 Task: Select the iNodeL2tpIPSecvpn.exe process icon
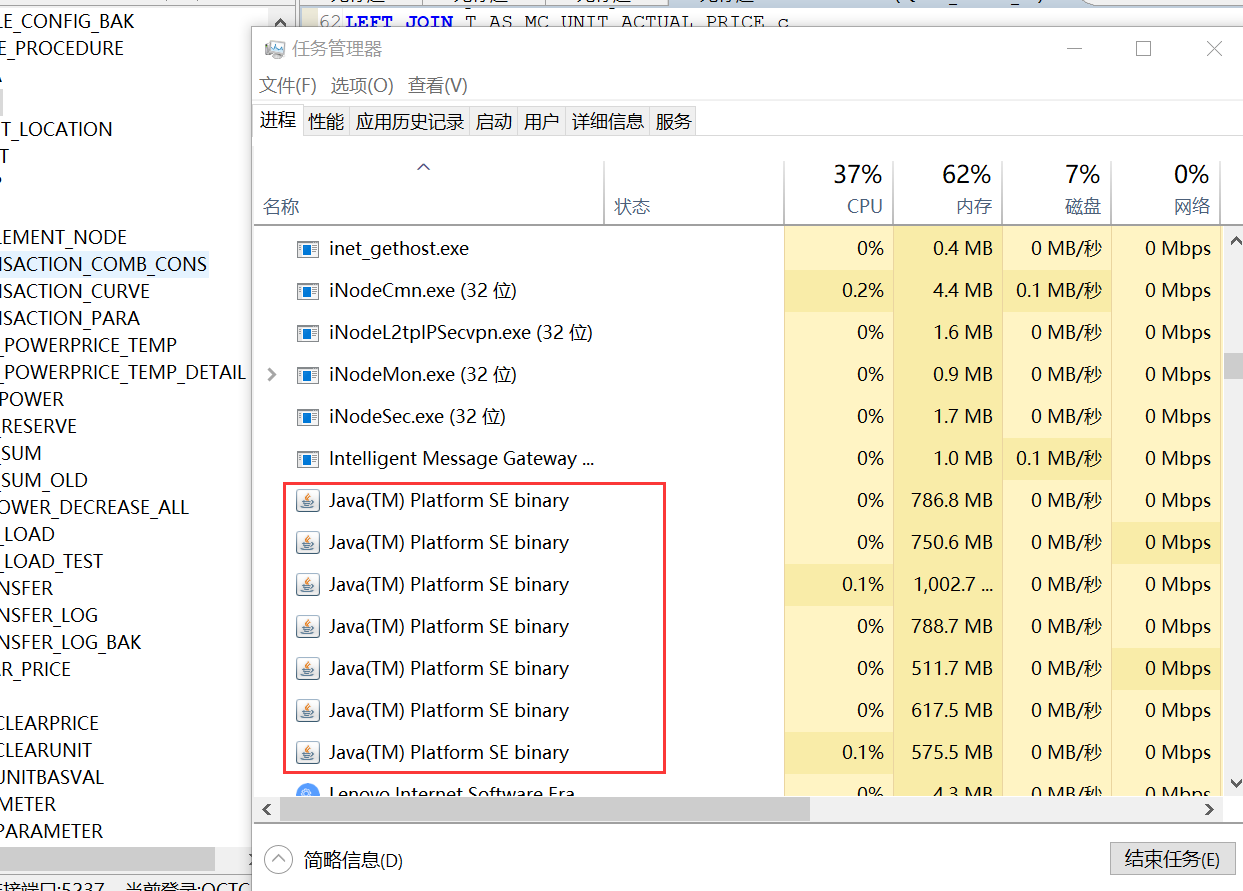308,333
